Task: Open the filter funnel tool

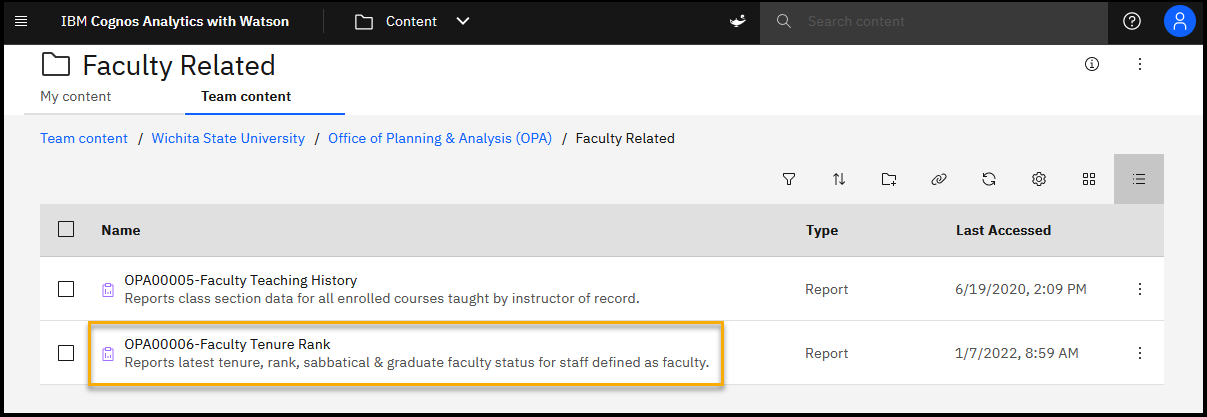Action: [789, 179]
